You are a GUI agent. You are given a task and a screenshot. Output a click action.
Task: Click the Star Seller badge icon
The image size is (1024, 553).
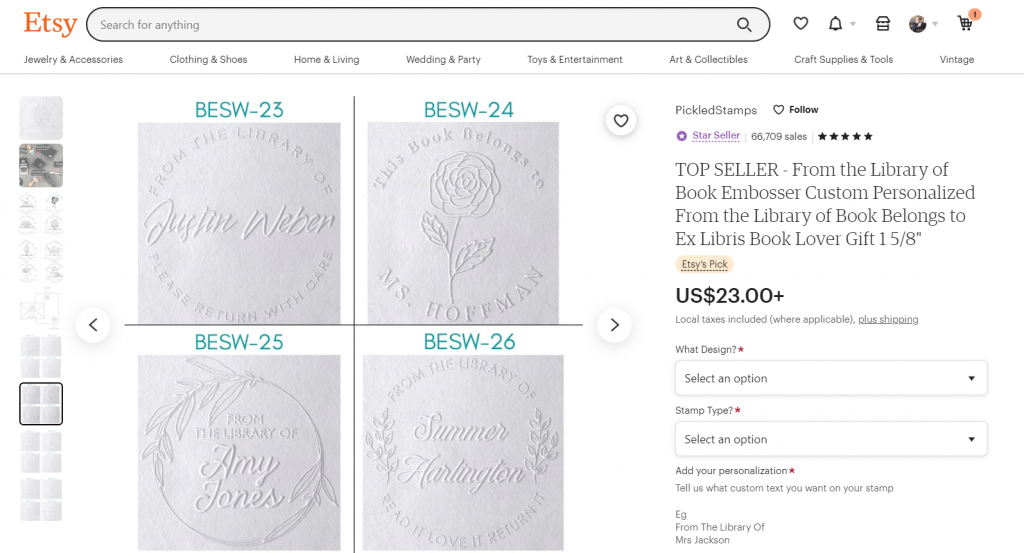[682, 136]
